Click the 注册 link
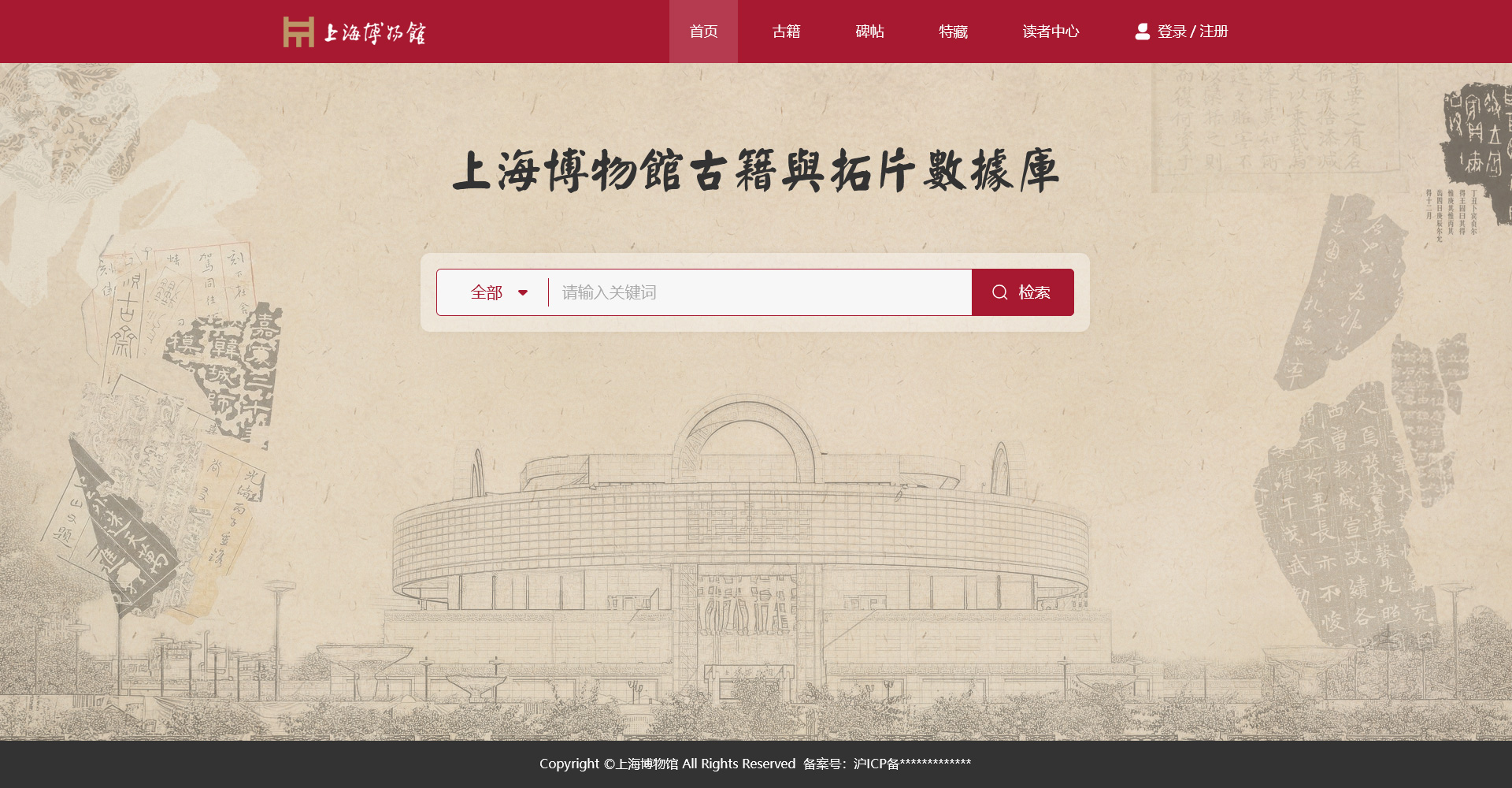The height and width of the screenshot is (788, 1512). click(1214, 32)
